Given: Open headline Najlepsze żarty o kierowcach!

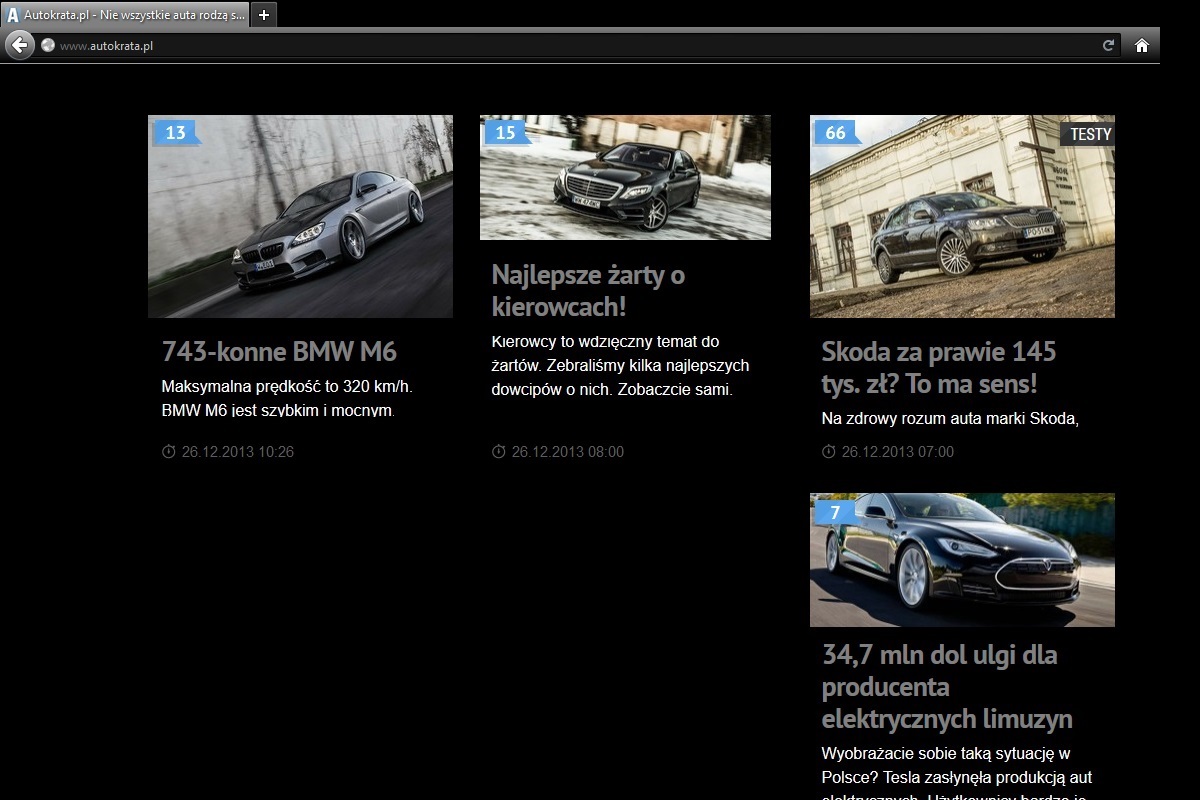Looking at the screenshot, I should coord(588,290).
